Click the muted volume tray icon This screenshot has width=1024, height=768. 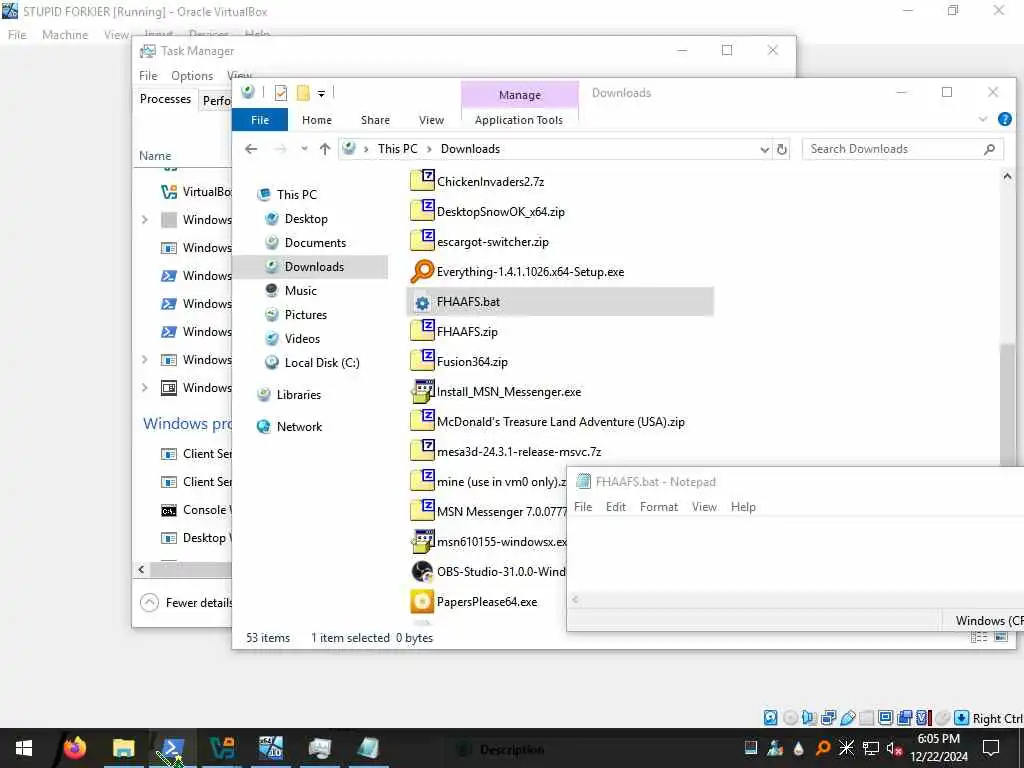pos(894,748)
